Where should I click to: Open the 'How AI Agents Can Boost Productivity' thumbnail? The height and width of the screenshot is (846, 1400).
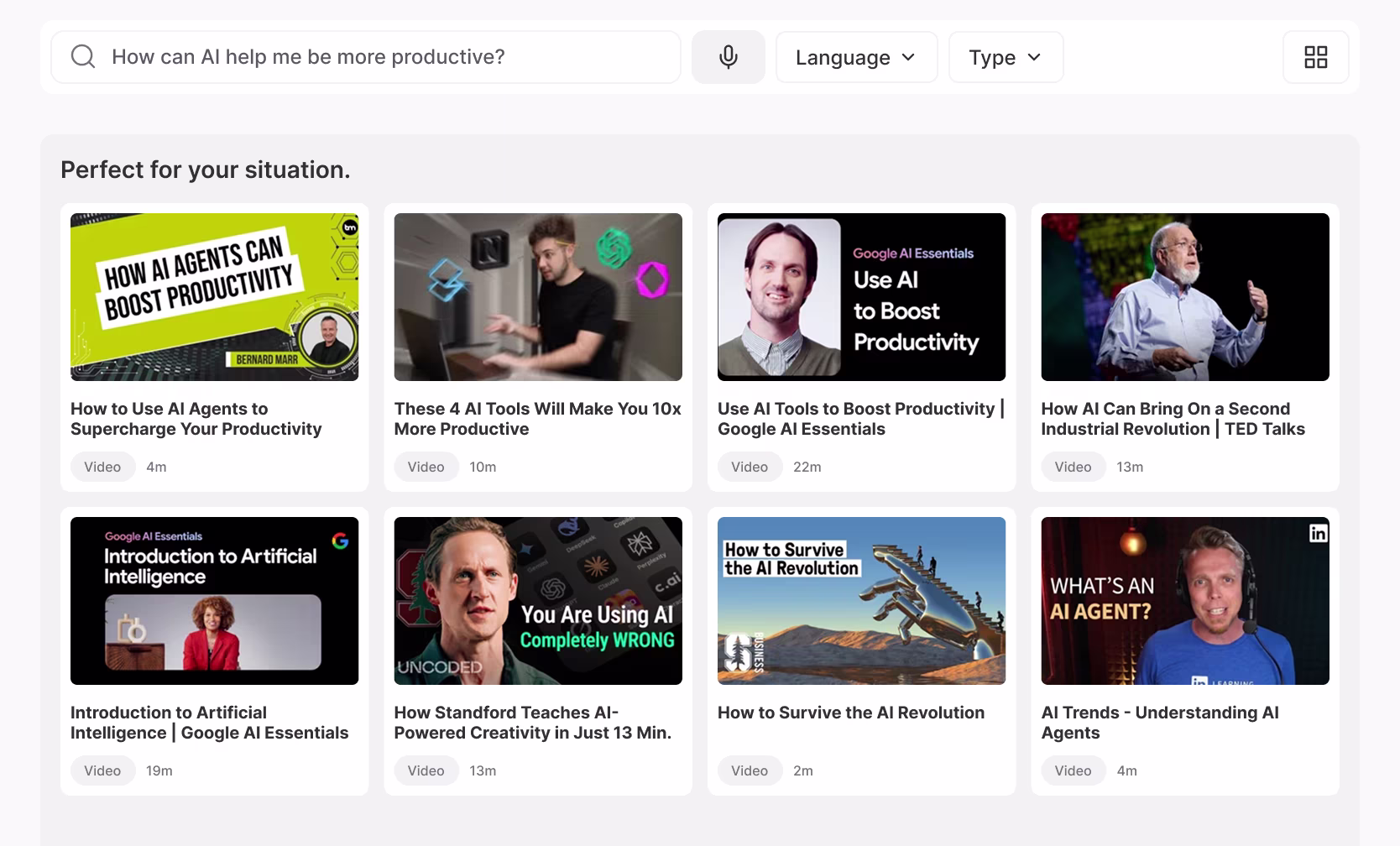coord(214,297)
